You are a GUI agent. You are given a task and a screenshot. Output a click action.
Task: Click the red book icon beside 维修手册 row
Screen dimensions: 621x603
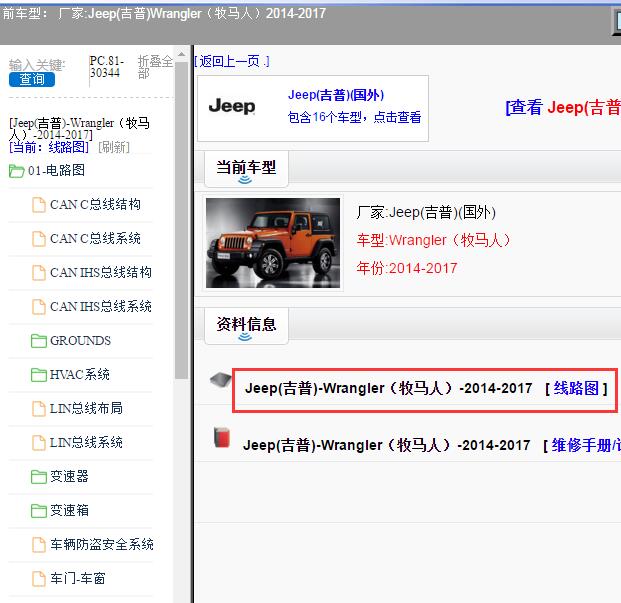tap(222, 438)
